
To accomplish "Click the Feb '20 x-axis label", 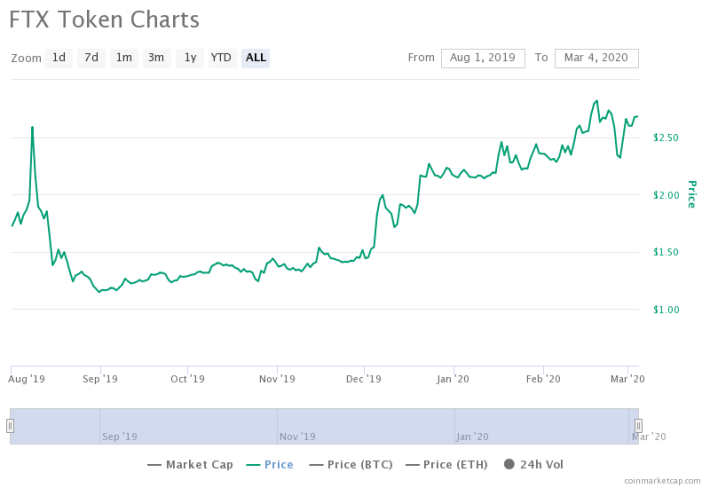I will pyautogui.click(x=543, y=379).
